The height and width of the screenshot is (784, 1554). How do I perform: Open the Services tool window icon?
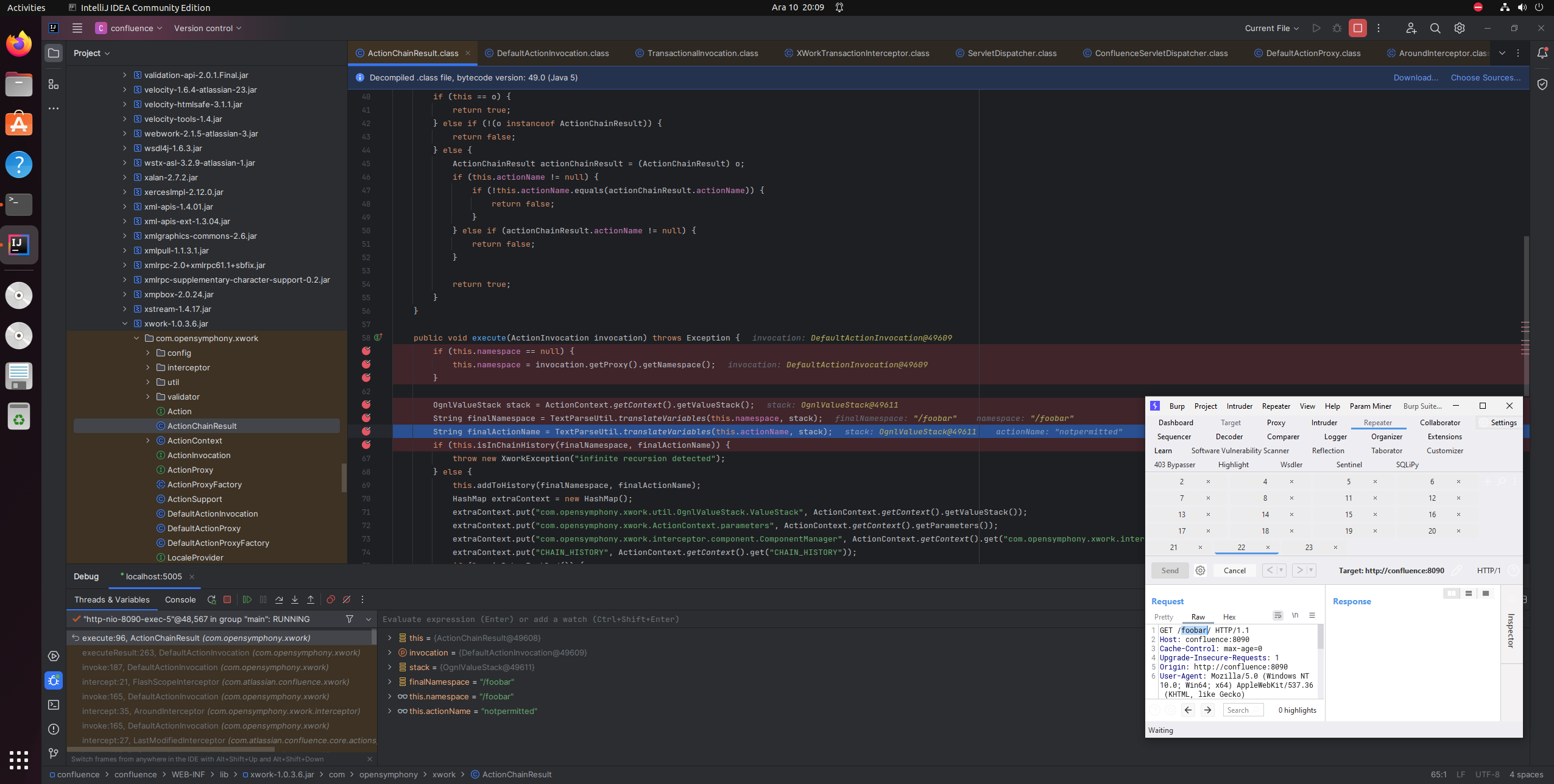(54, 656)
